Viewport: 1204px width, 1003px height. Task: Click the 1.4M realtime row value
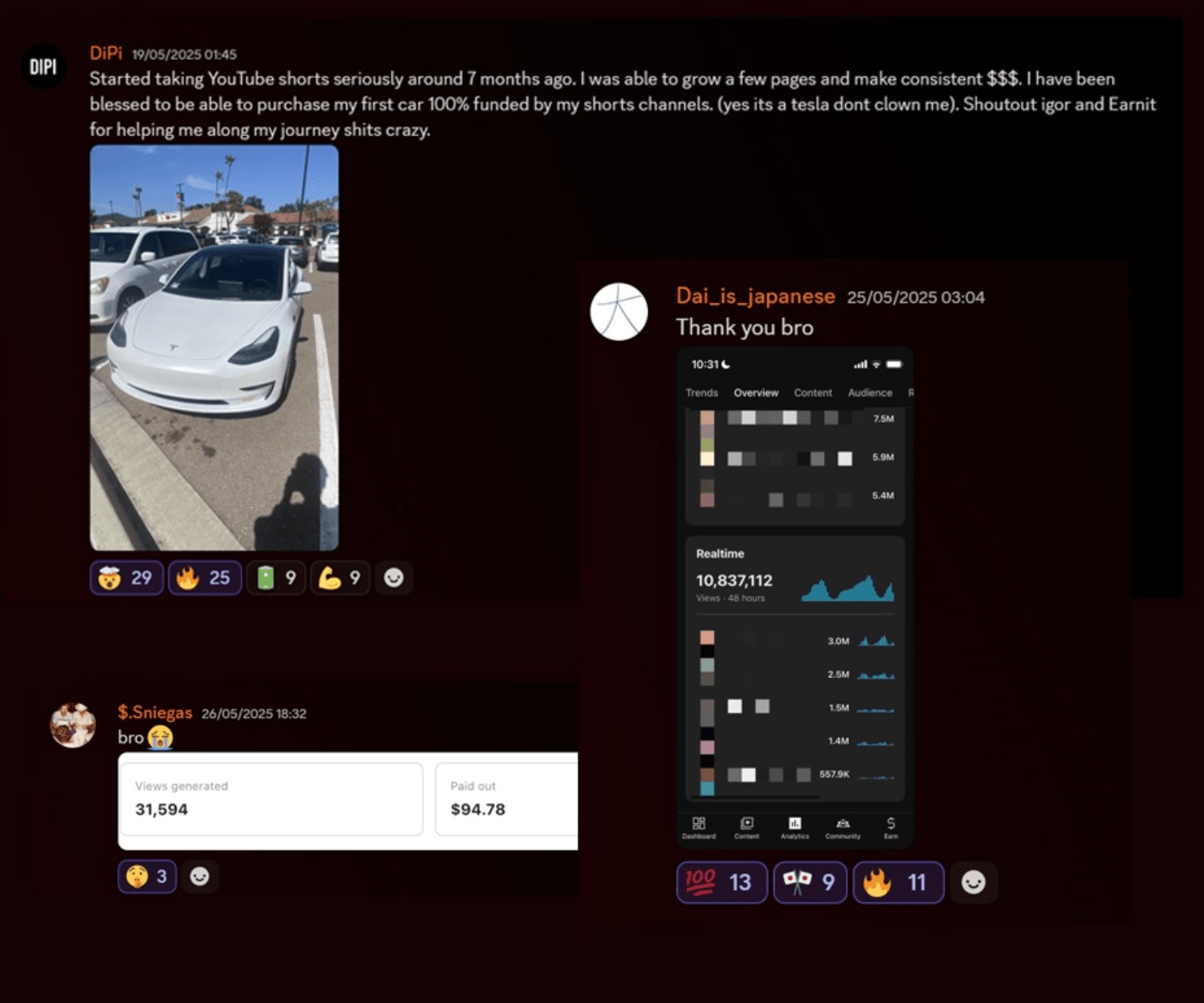[x=839, y=741]
